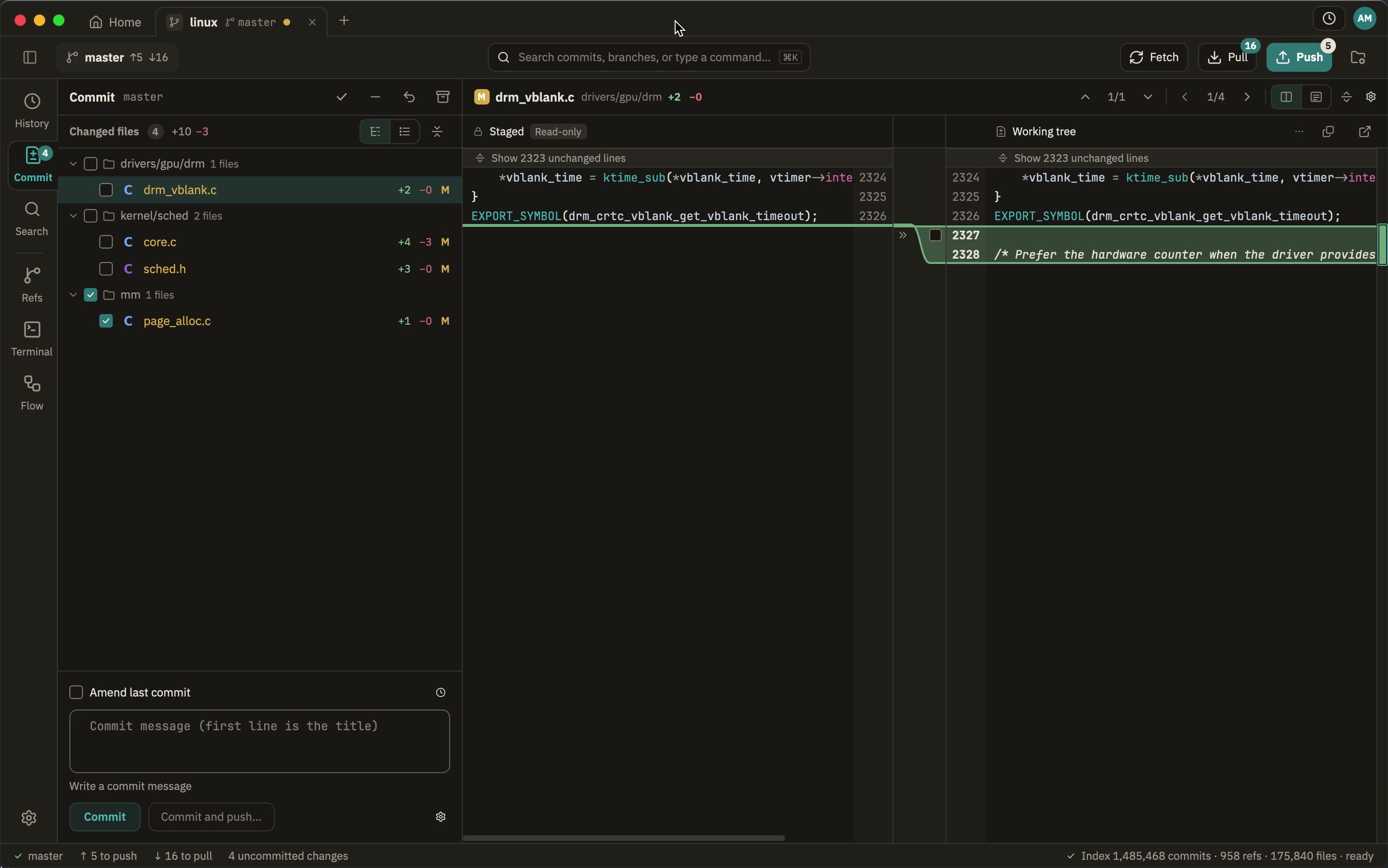Image resolution: width=1388 pixels, height=868 pixels.
Task: Open the Refs sidebar panel
Action: (32, 285)
